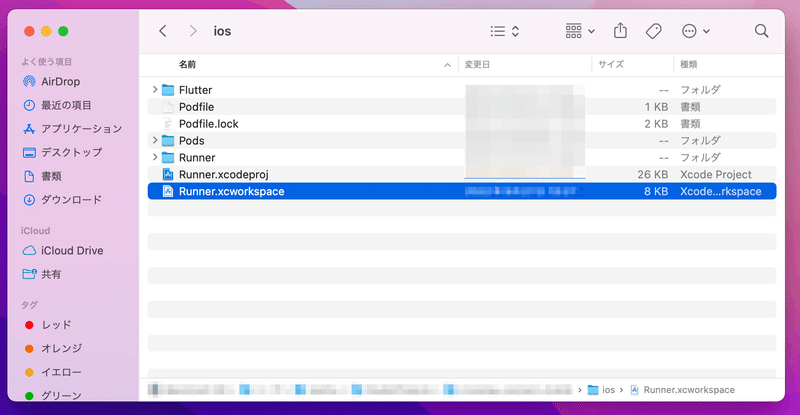Open アプリケーション in the sidebar
The image size is (800, 415).
(x=72, y=129)
